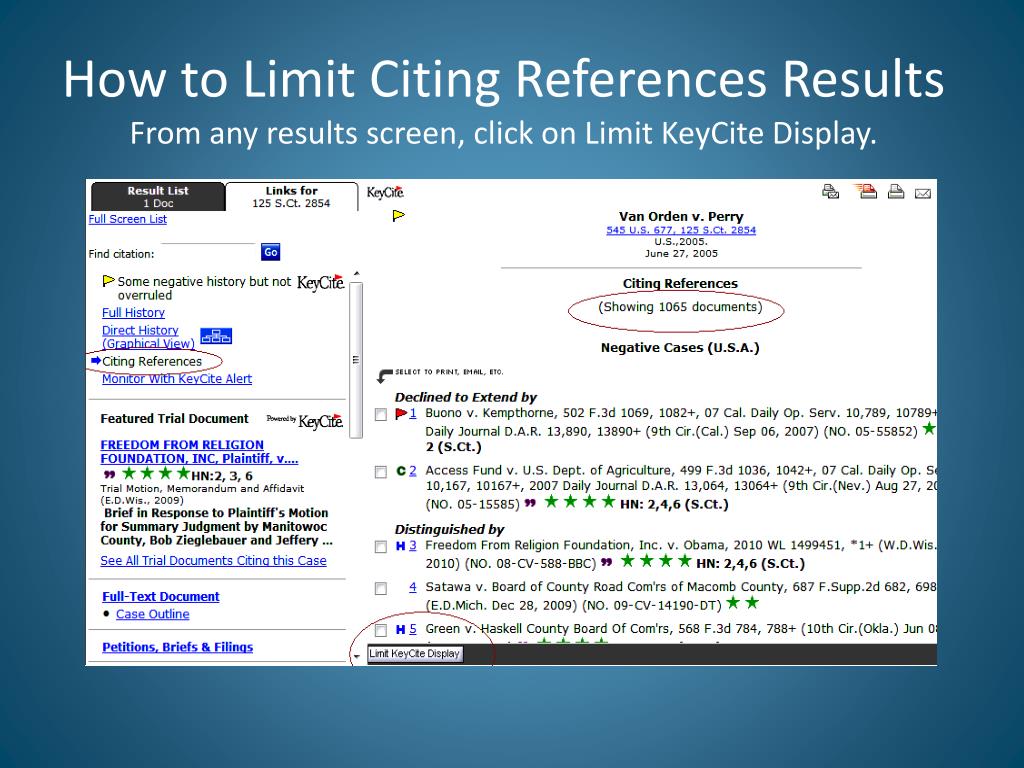1024x768 pixels.
Task: Click the 'Declined to Extend by' heading
Action: point(466,397)
